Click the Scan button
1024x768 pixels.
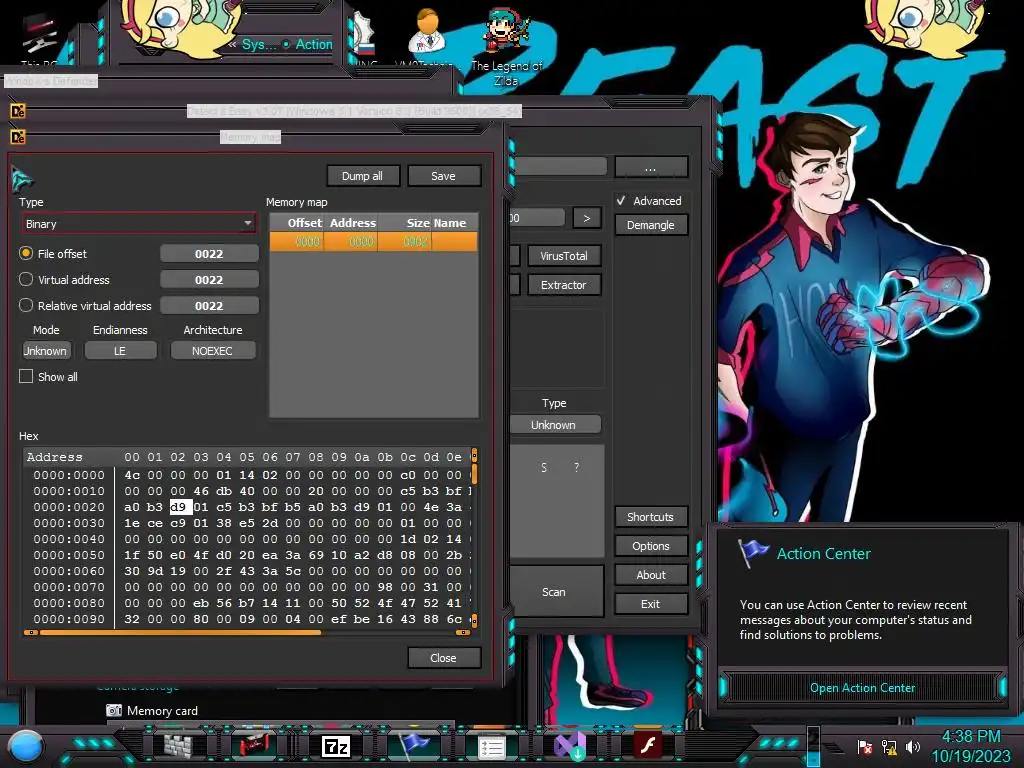coord(554,592)
